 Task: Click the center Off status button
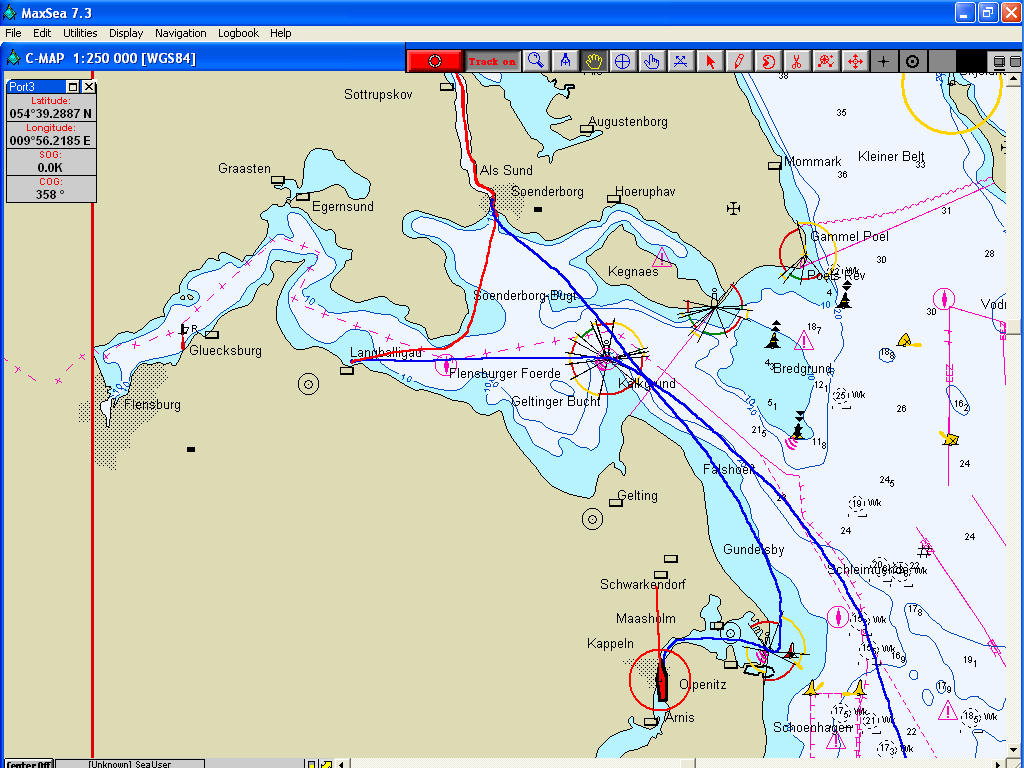click(x=29, y=764)
